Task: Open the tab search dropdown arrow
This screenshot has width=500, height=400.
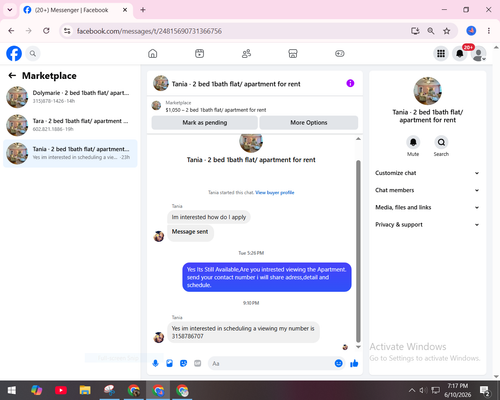Action: [x=10, y=10]
